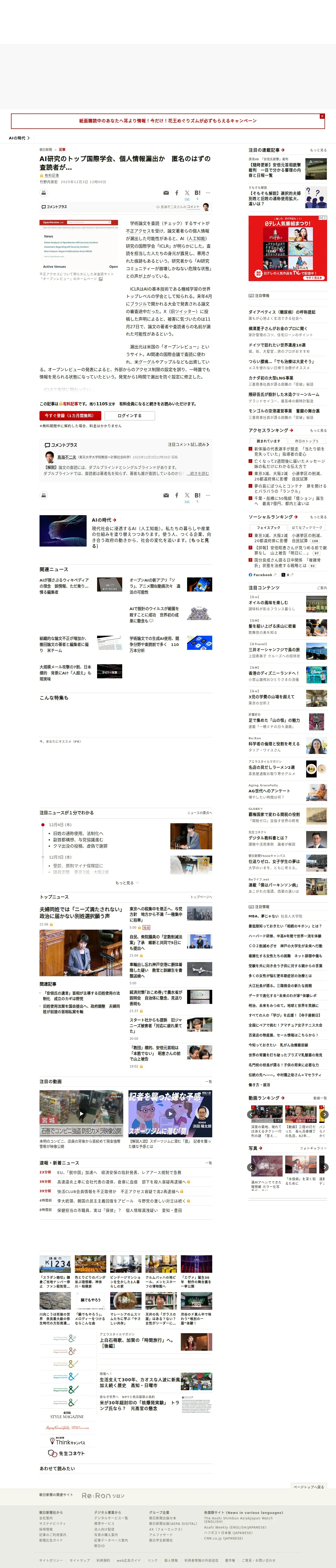The width and height of the screenshot is (336, 1568).
Task: Select フェイスブック social ranking tab
Action: click(x=268, y=528)
